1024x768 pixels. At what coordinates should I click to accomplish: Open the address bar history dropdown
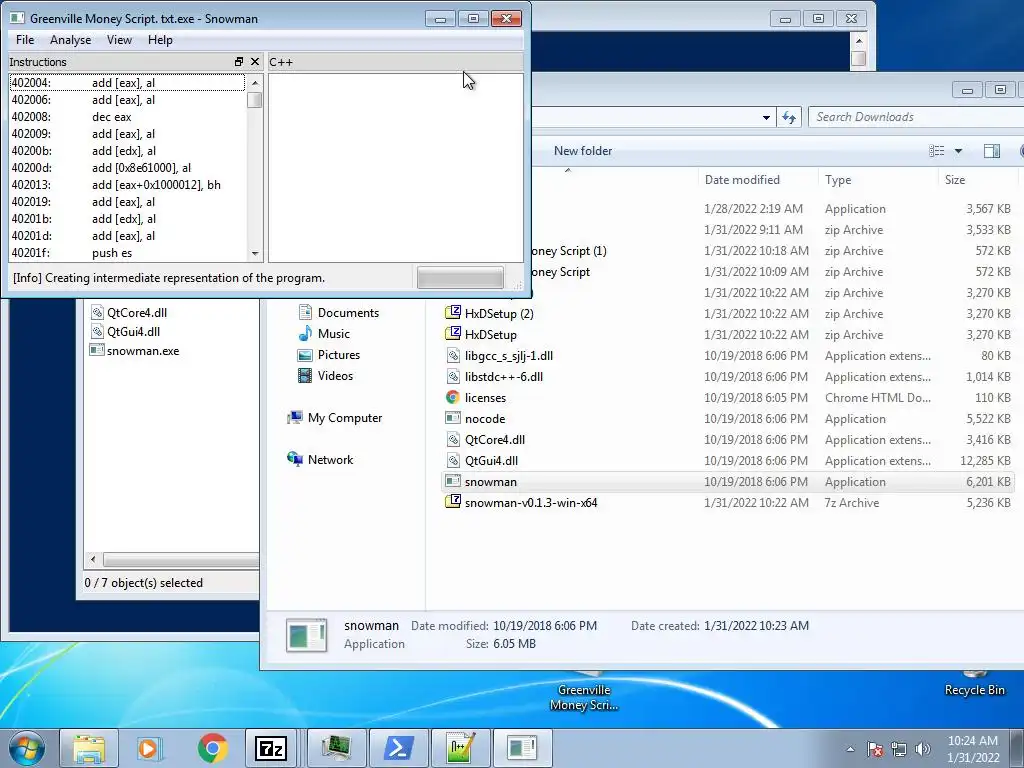click(766, 118)
